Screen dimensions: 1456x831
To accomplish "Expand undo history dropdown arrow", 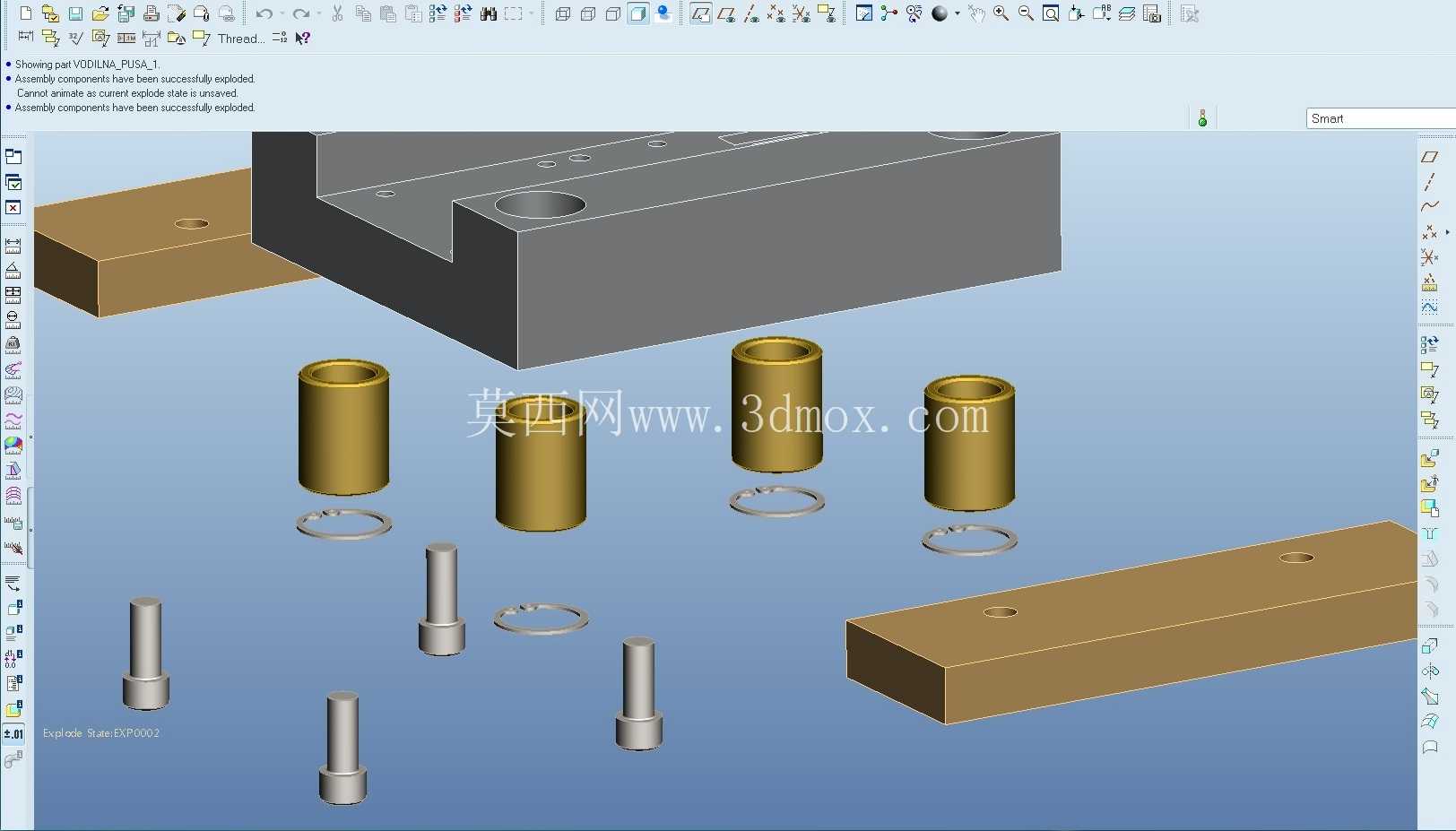I will pyautogui.click(x=282, y=13).
